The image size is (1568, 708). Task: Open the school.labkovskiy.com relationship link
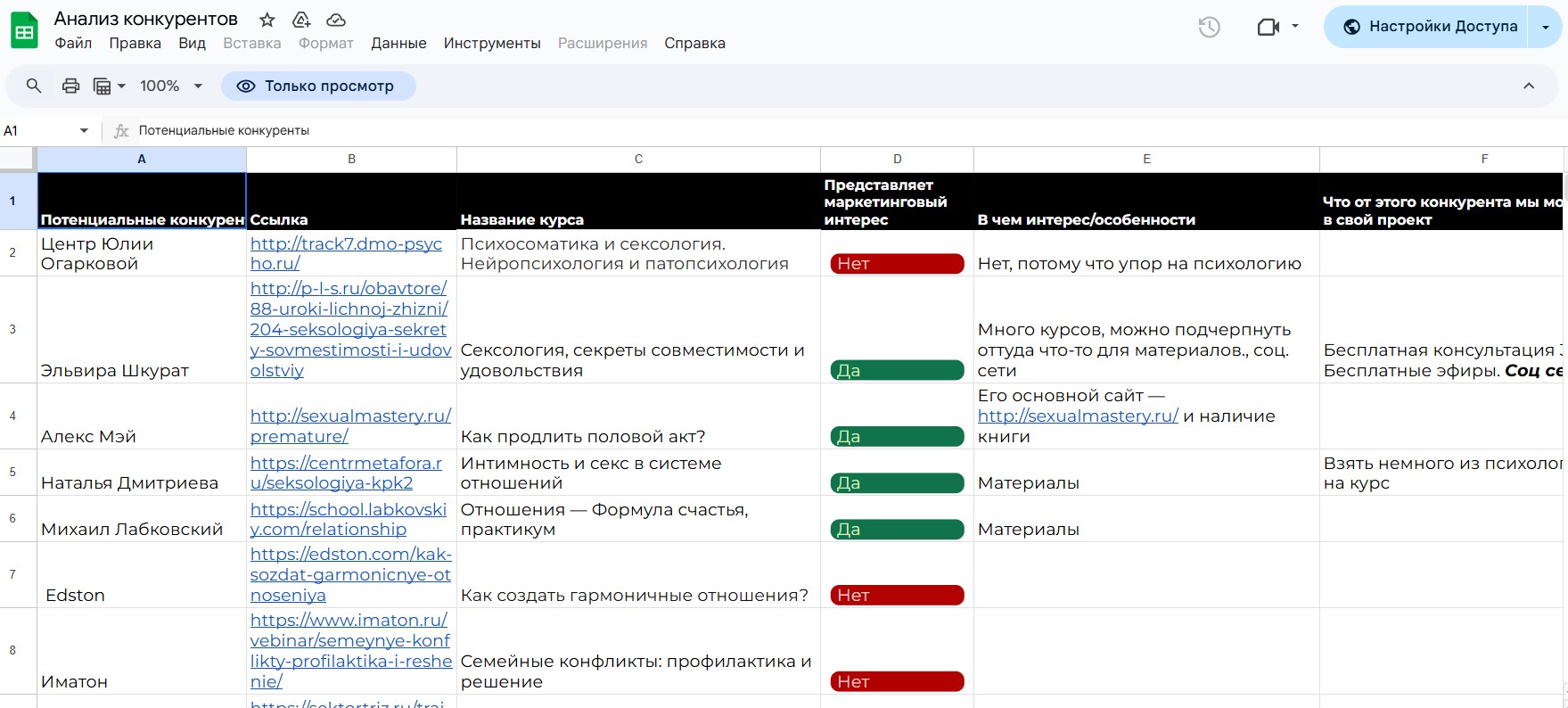[349, 519]
